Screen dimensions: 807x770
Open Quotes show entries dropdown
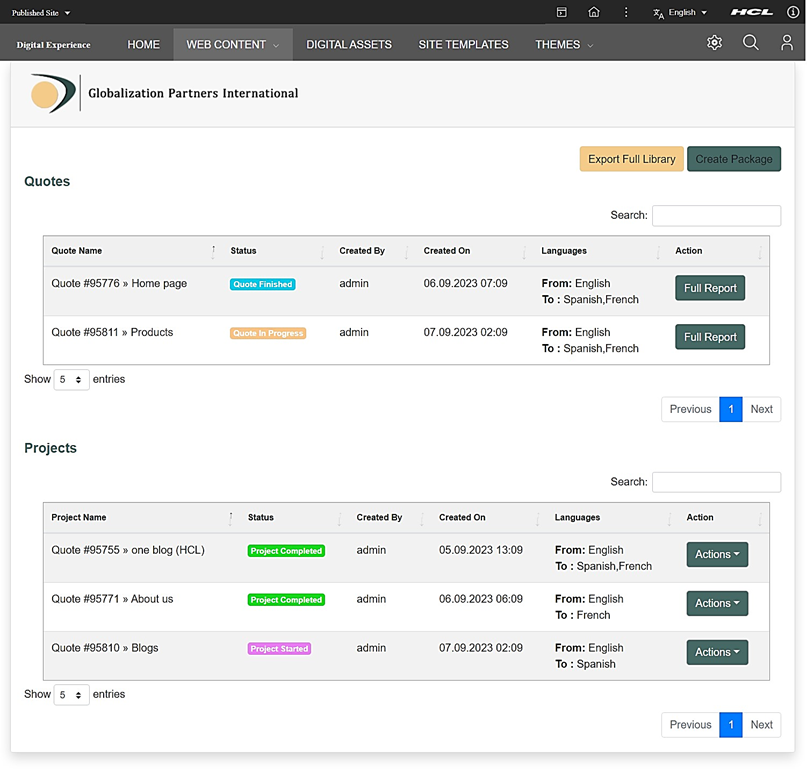click(71, 380)
